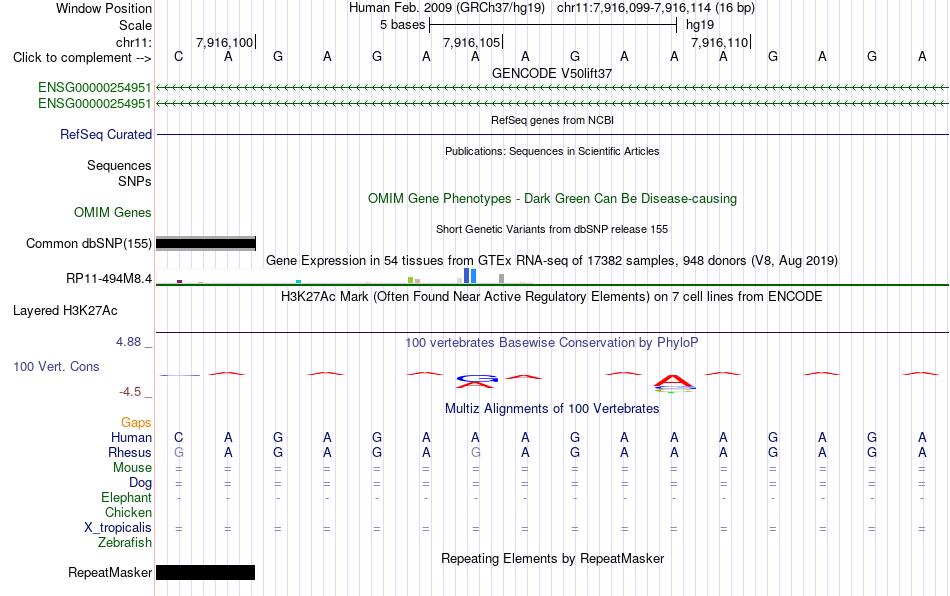The image size is (950, 596).
Task: Click 'Repeating Elements by RepeatMasker' title
Action: pyautogui.click(x=552, y=558)
